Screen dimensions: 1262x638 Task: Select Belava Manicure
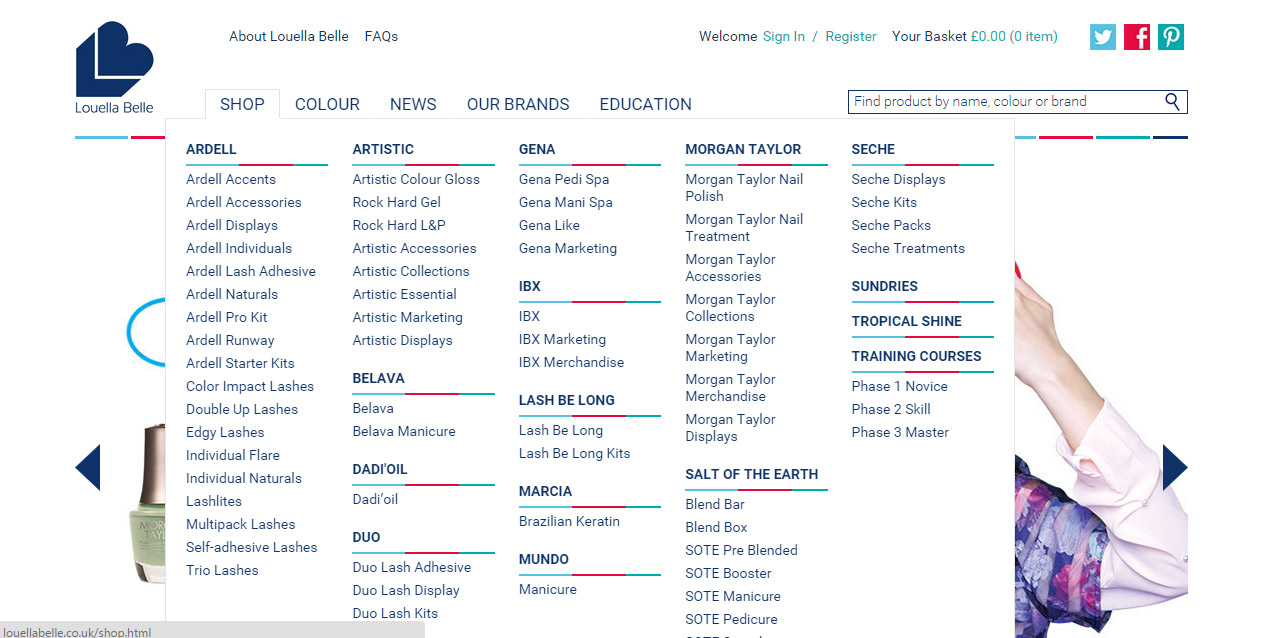coord(404,431)
